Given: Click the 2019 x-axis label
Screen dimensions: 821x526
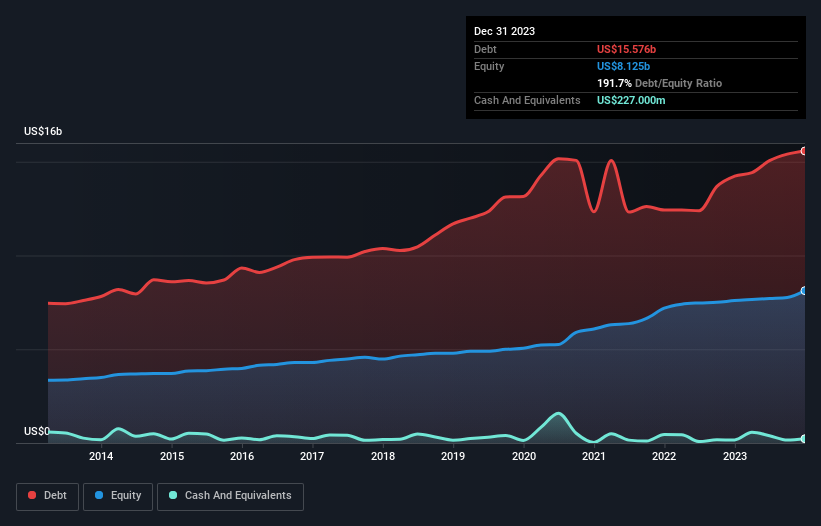Looking at the screenshot, I should (x=453, y=456).
